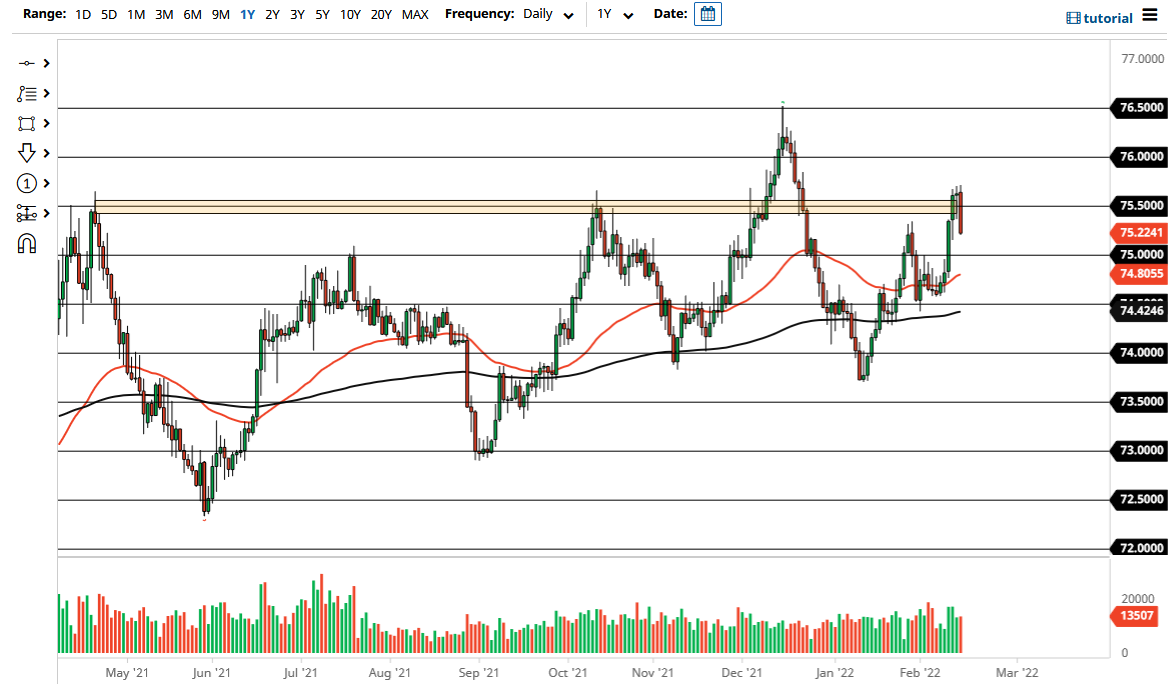This screenshot has height=688, width=1176.
Task: Click the 10Y range button
Action: (x=349, y=15)
